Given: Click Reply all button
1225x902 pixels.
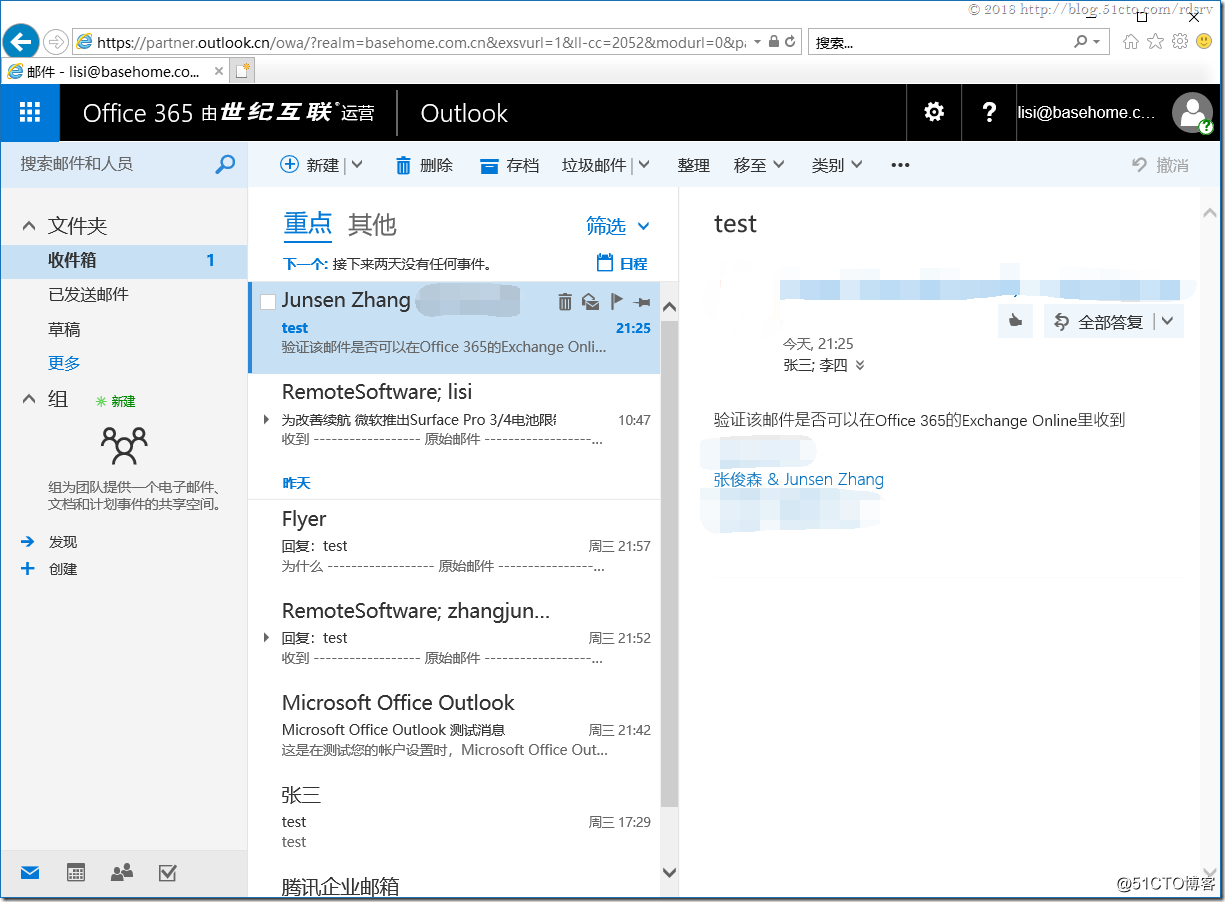Looking at the screenshot, I should coord(1099,322).
